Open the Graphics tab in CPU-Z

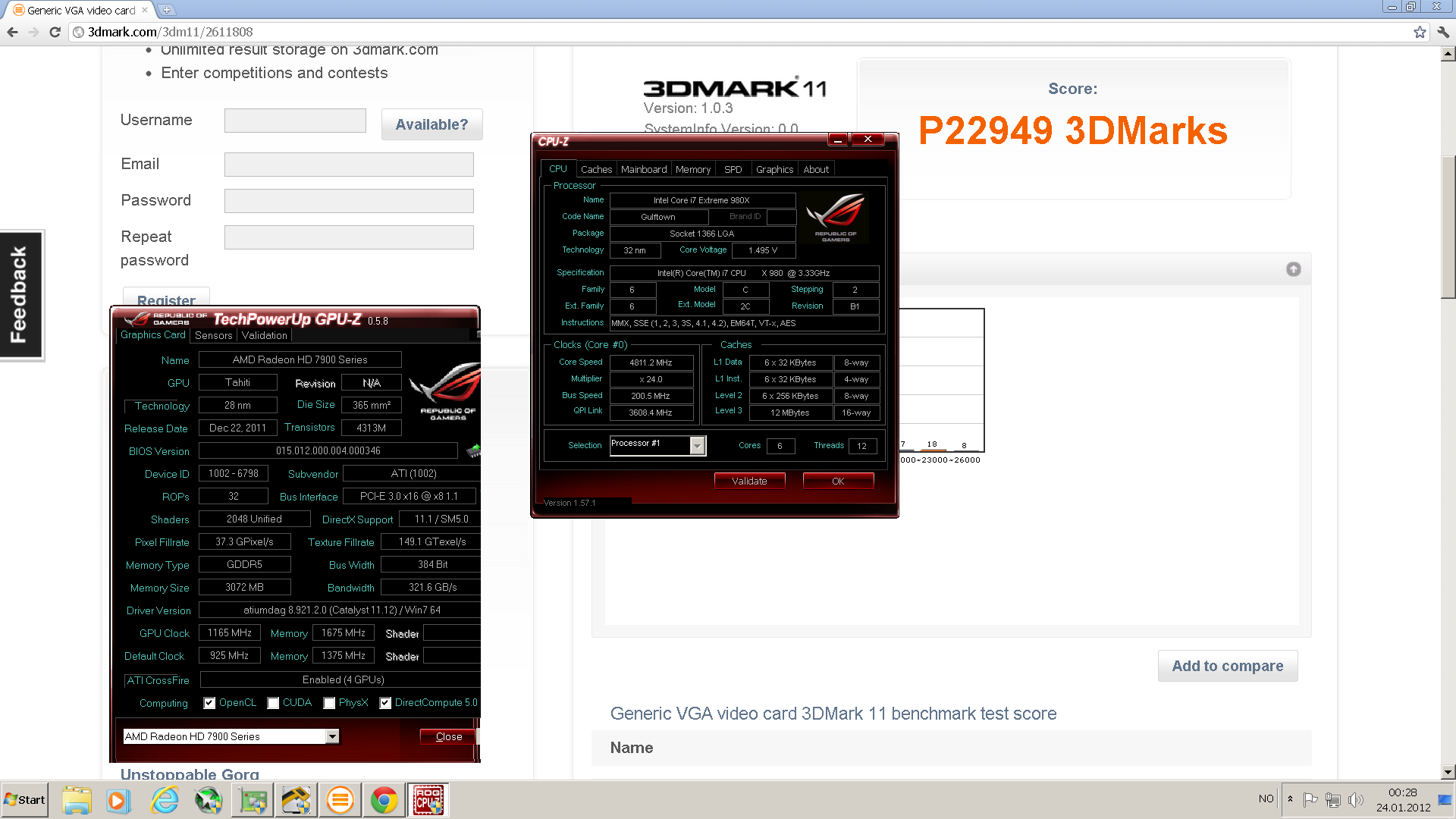774,169
